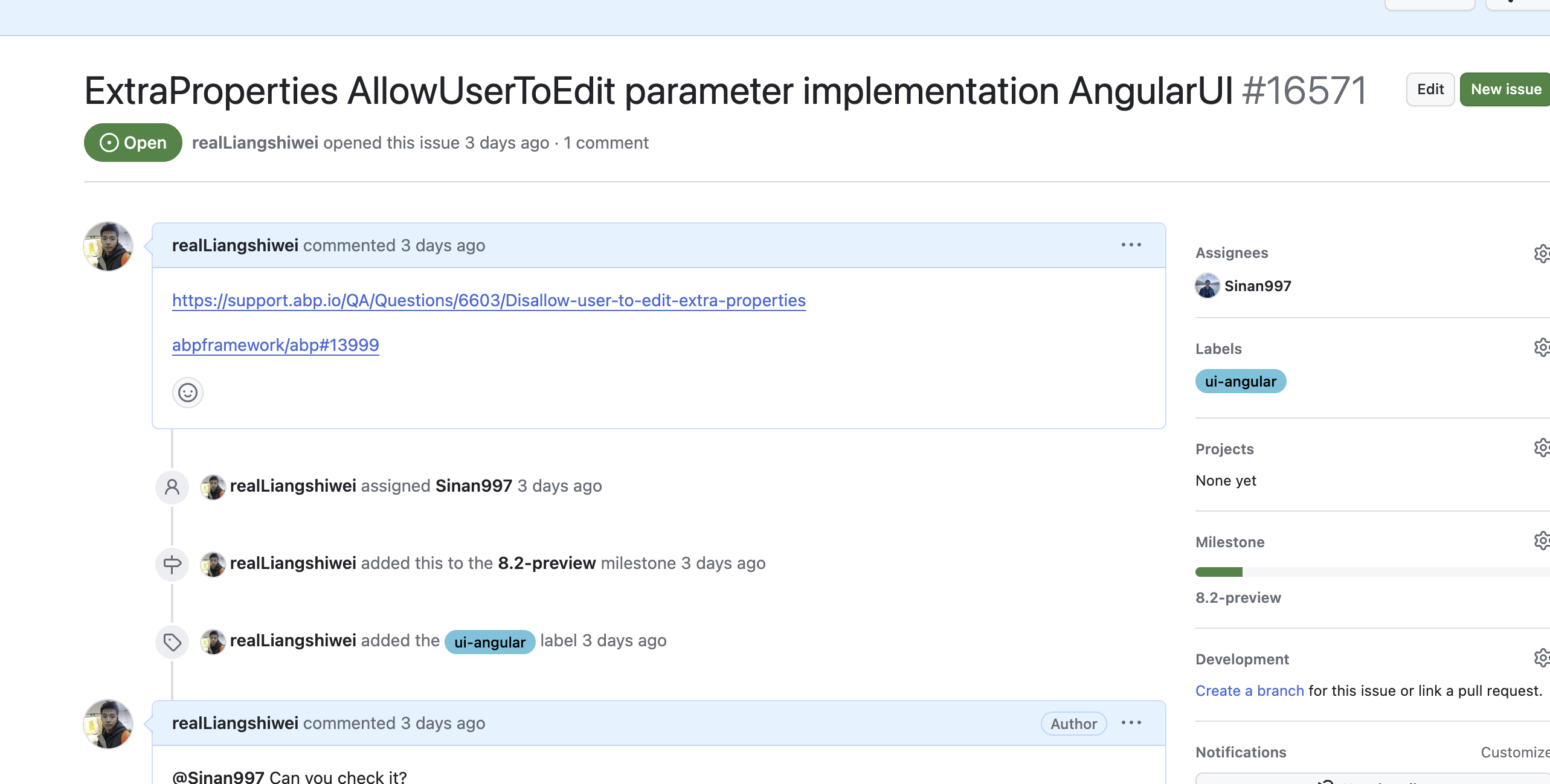
Task: Open the support.abp.io question link
Action: (489, 300)
